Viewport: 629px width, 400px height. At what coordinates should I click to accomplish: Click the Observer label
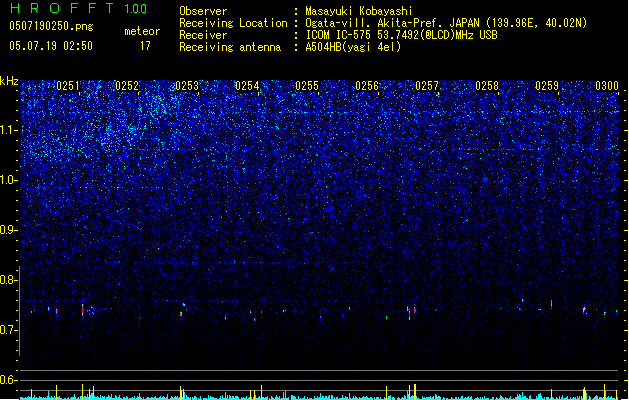[203, 11]
